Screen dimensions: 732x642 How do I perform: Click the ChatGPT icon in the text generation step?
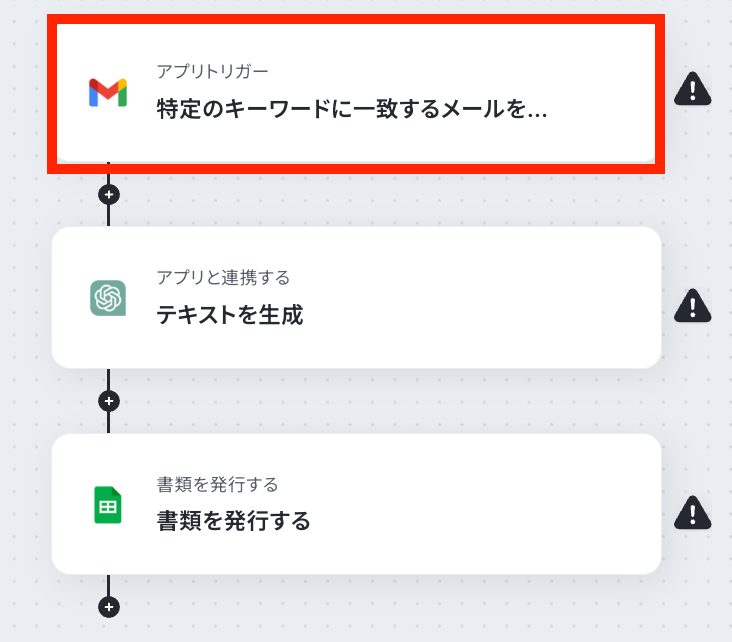pyautogui.click(x=108, y=298)
